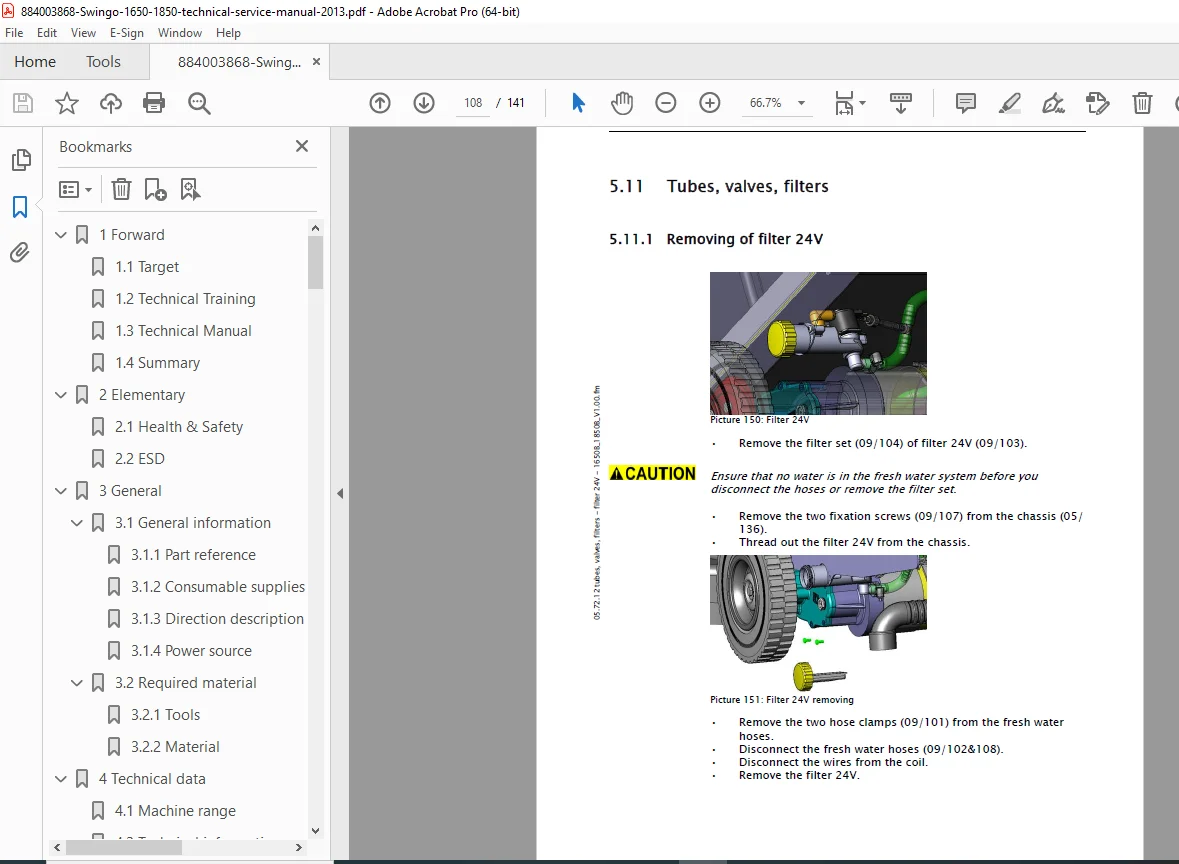This screenshot has height=864, width=1179.
Task: Open fit page options tool
Action: point(850,103)
